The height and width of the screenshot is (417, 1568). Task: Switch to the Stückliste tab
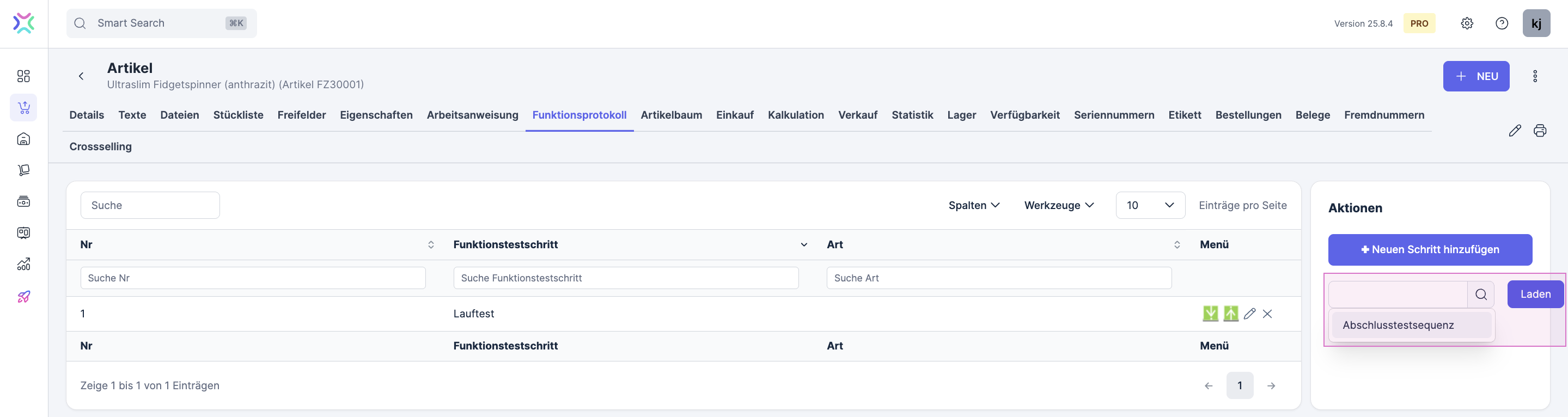[x=238, y=115]
